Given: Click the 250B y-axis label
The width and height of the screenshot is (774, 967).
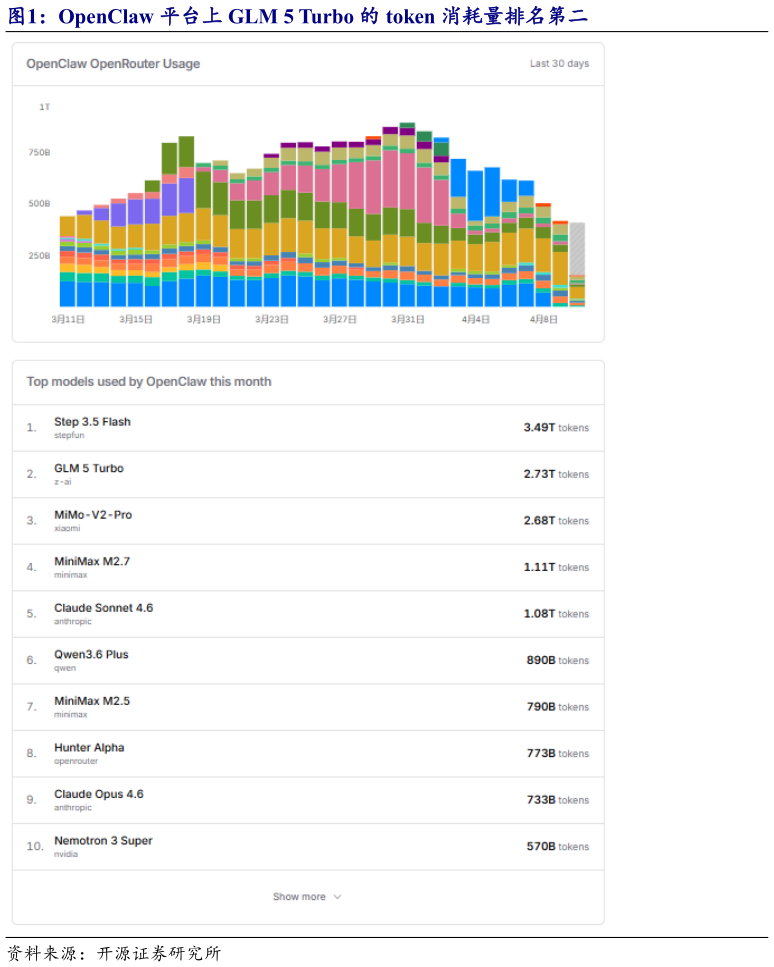Looking at the screenshot, I should tap(39, 255).
